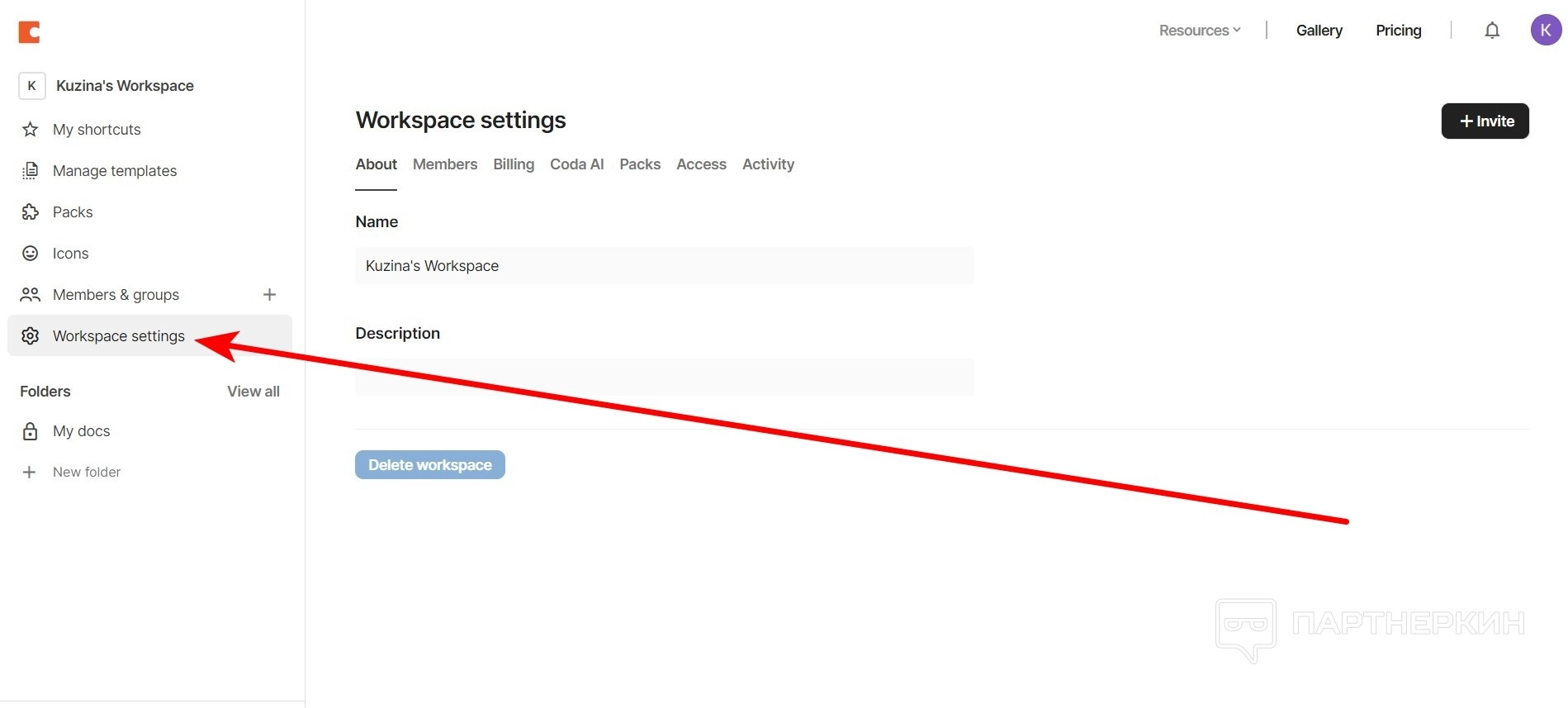Select the Packs tab in settings
Screen dimensions: 1568x708
coord(640,164)
